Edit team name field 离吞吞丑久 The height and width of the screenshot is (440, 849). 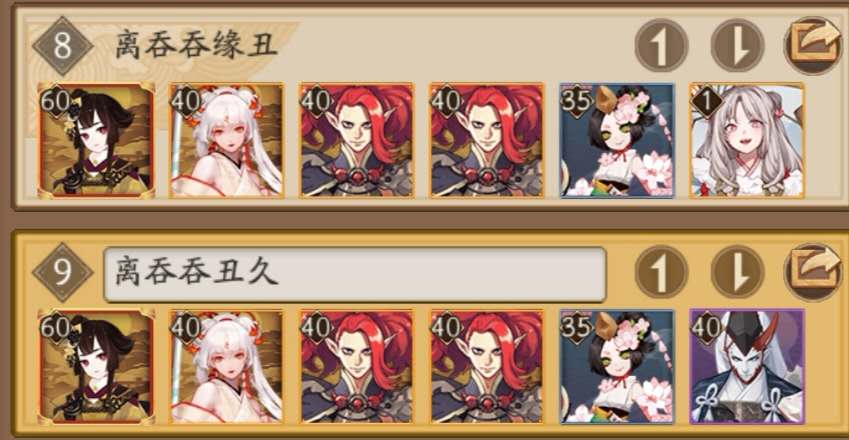click(x=355, y=274)
